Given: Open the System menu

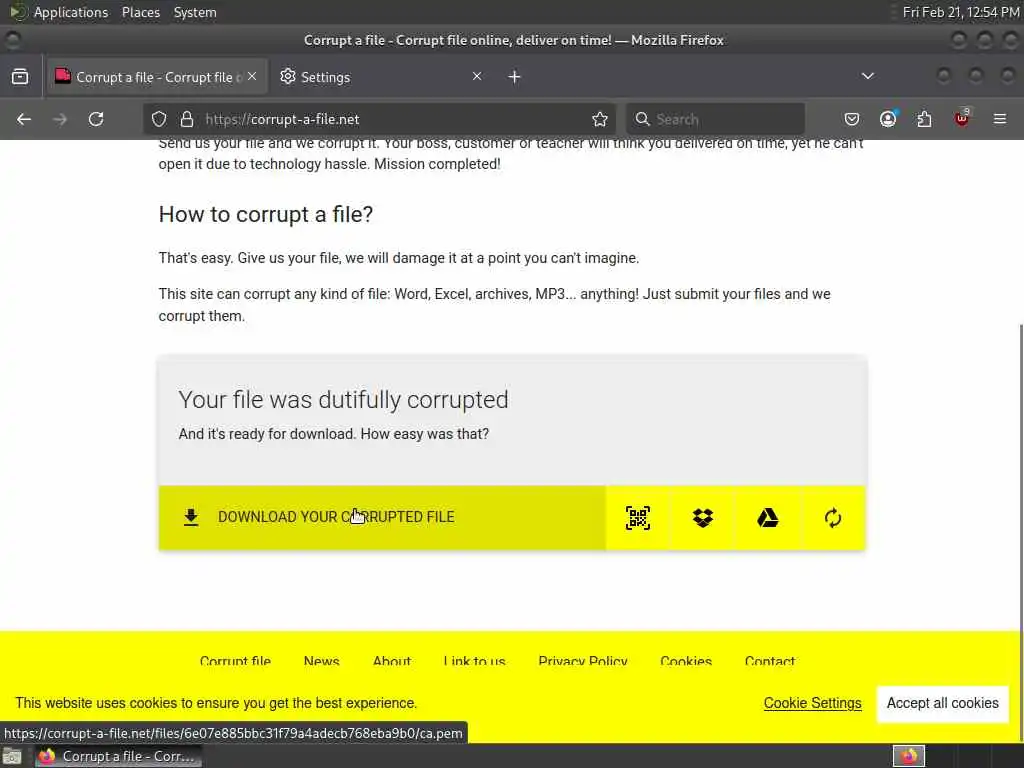Looking at the screenshot, I should (x=195, y=12).
